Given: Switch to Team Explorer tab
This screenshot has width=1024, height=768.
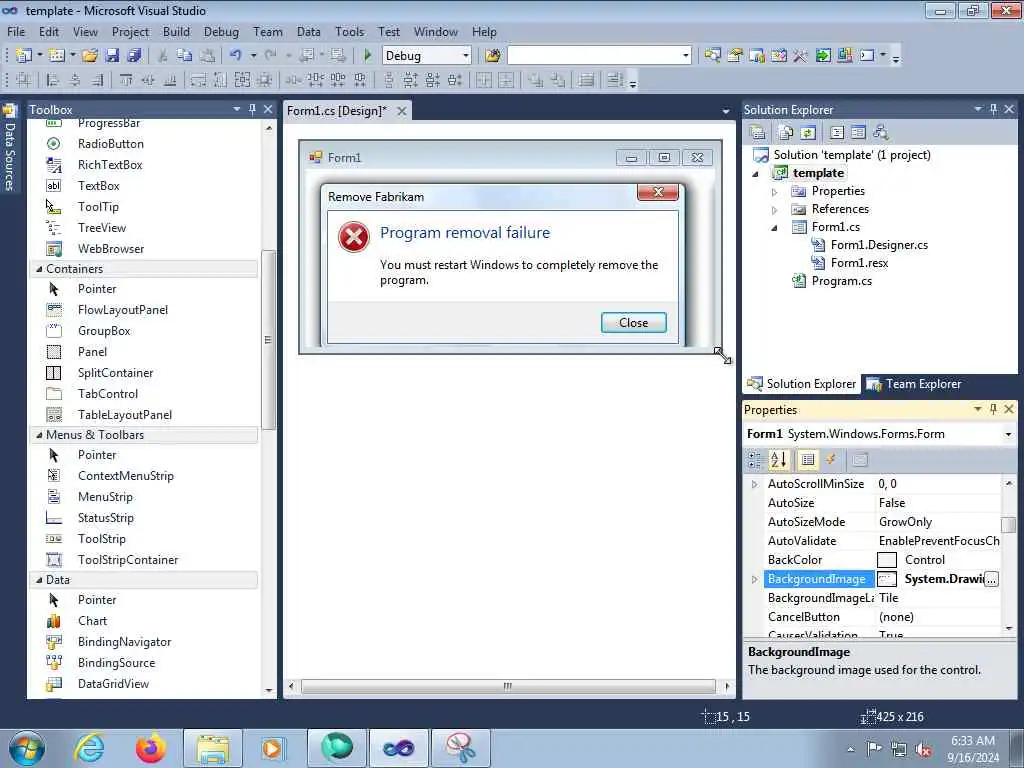Looking at the screenshot, I should 913,384.
